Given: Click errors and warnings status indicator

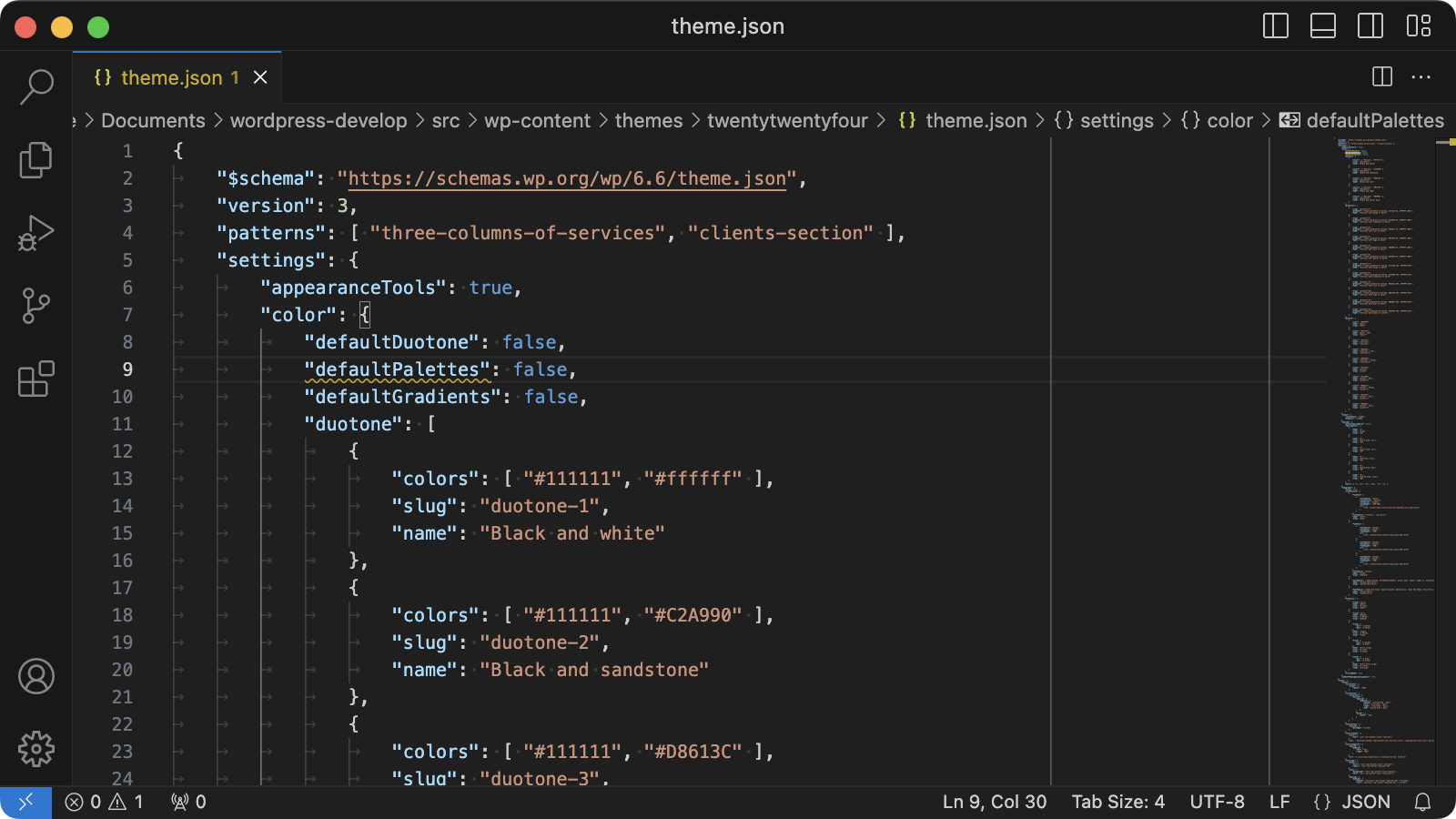Looking at the screenshot, I should (x=104, y=802).
